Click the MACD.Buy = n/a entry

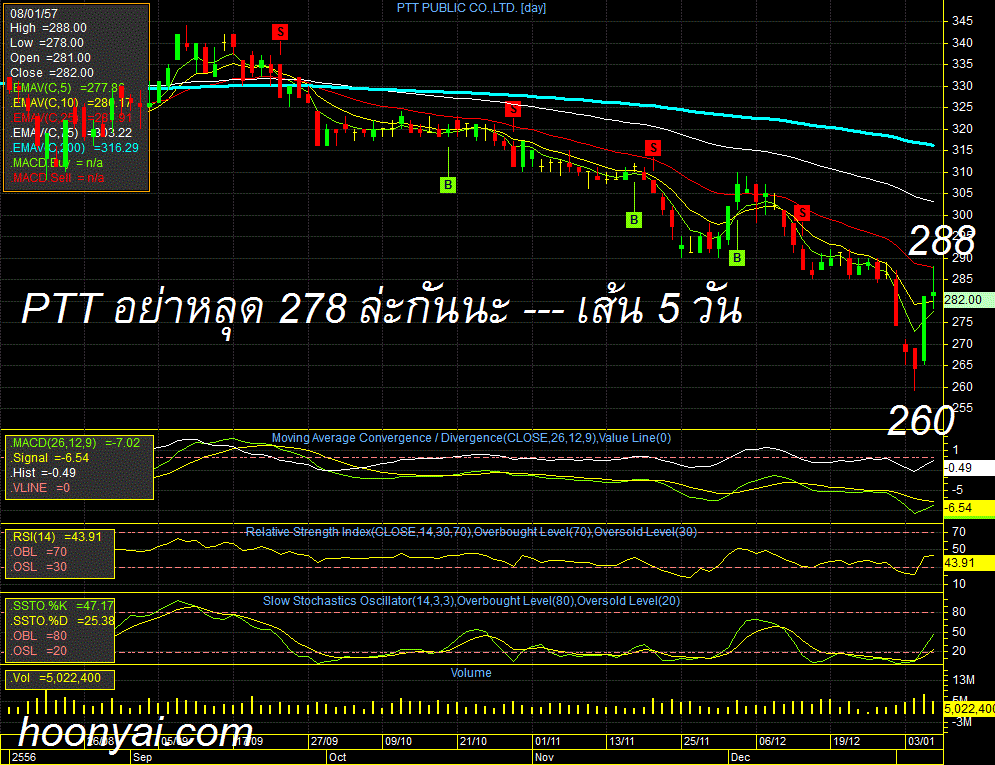56,163
